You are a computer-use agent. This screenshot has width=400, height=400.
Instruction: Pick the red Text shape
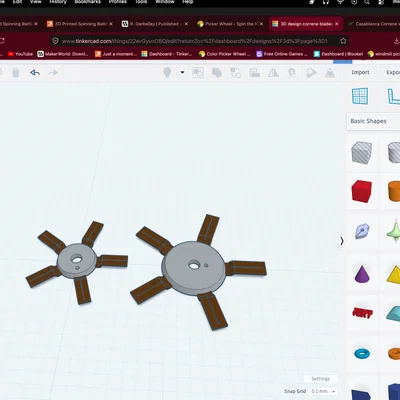pos(362,313)
